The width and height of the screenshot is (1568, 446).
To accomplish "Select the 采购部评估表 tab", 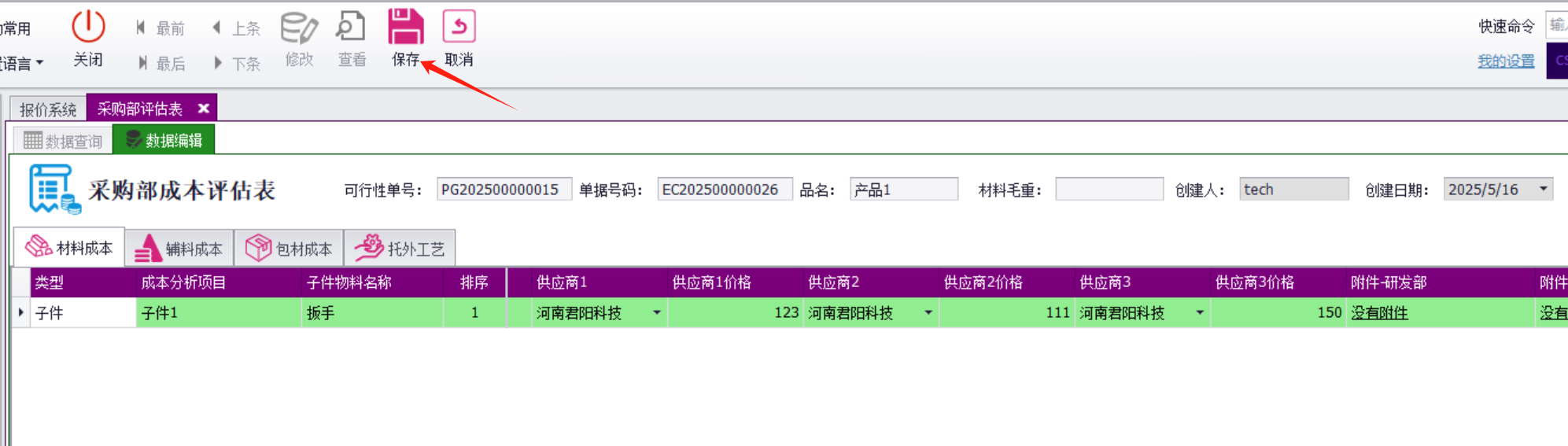I will (x=140, y=109).
